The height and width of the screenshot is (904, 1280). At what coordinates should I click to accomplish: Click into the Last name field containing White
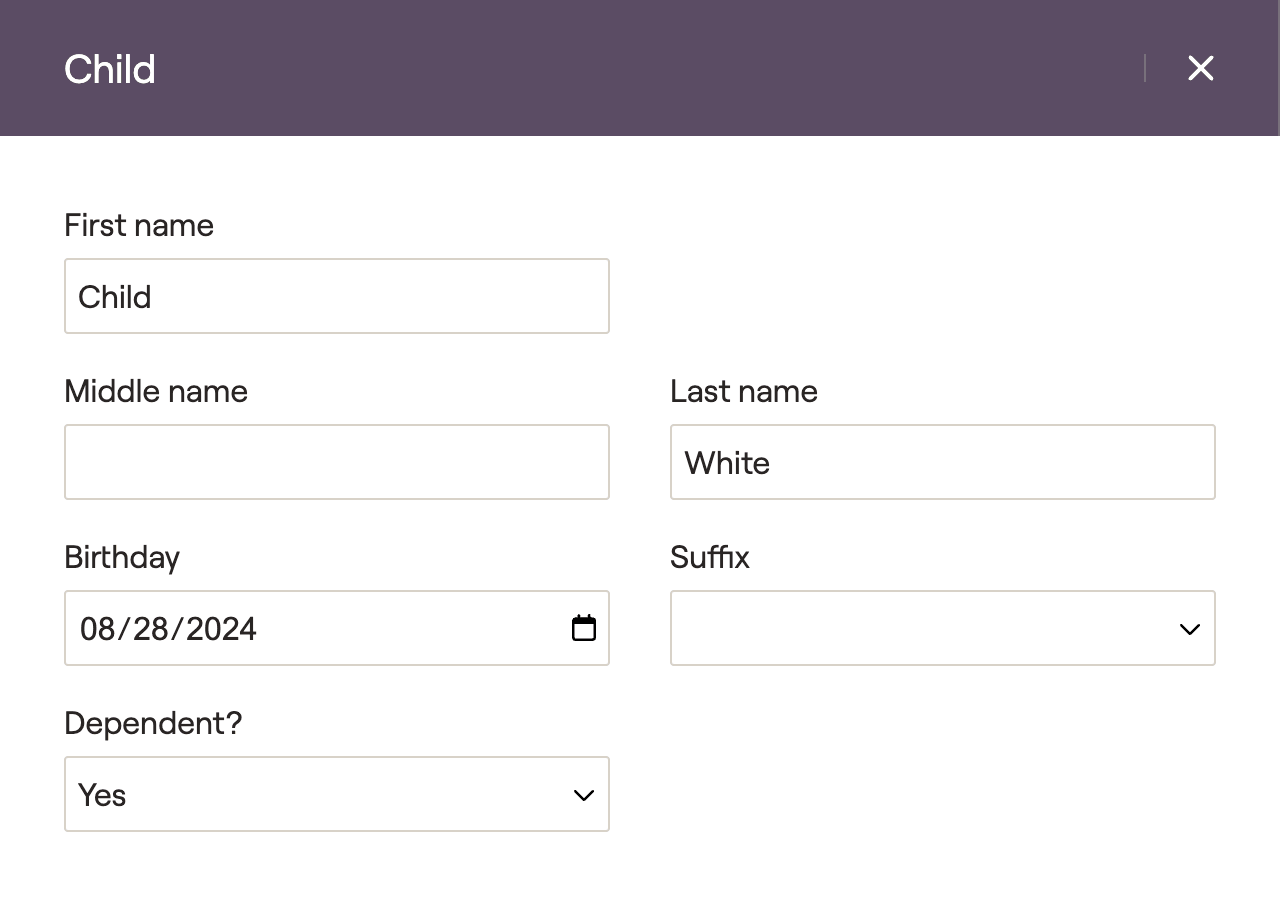pos(942,462)
